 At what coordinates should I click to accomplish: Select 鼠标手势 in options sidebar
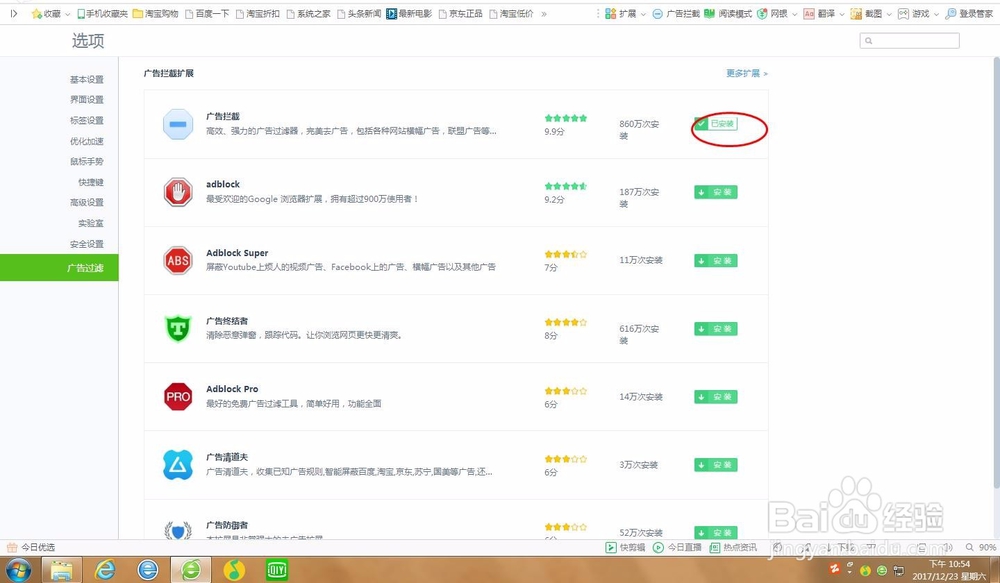click(x=87, y=161)
